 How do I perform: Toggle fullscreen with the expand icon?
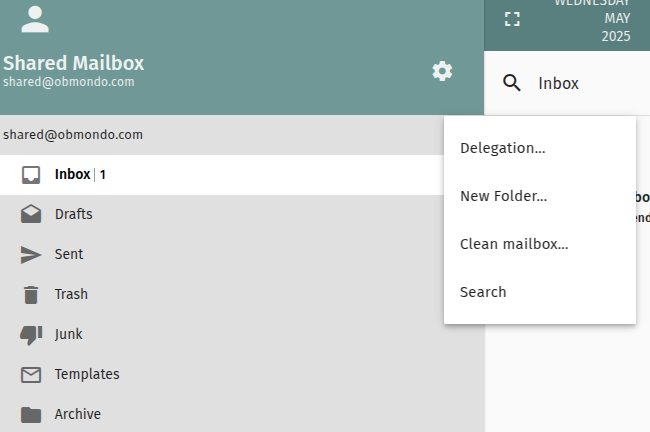click(512, 19)
